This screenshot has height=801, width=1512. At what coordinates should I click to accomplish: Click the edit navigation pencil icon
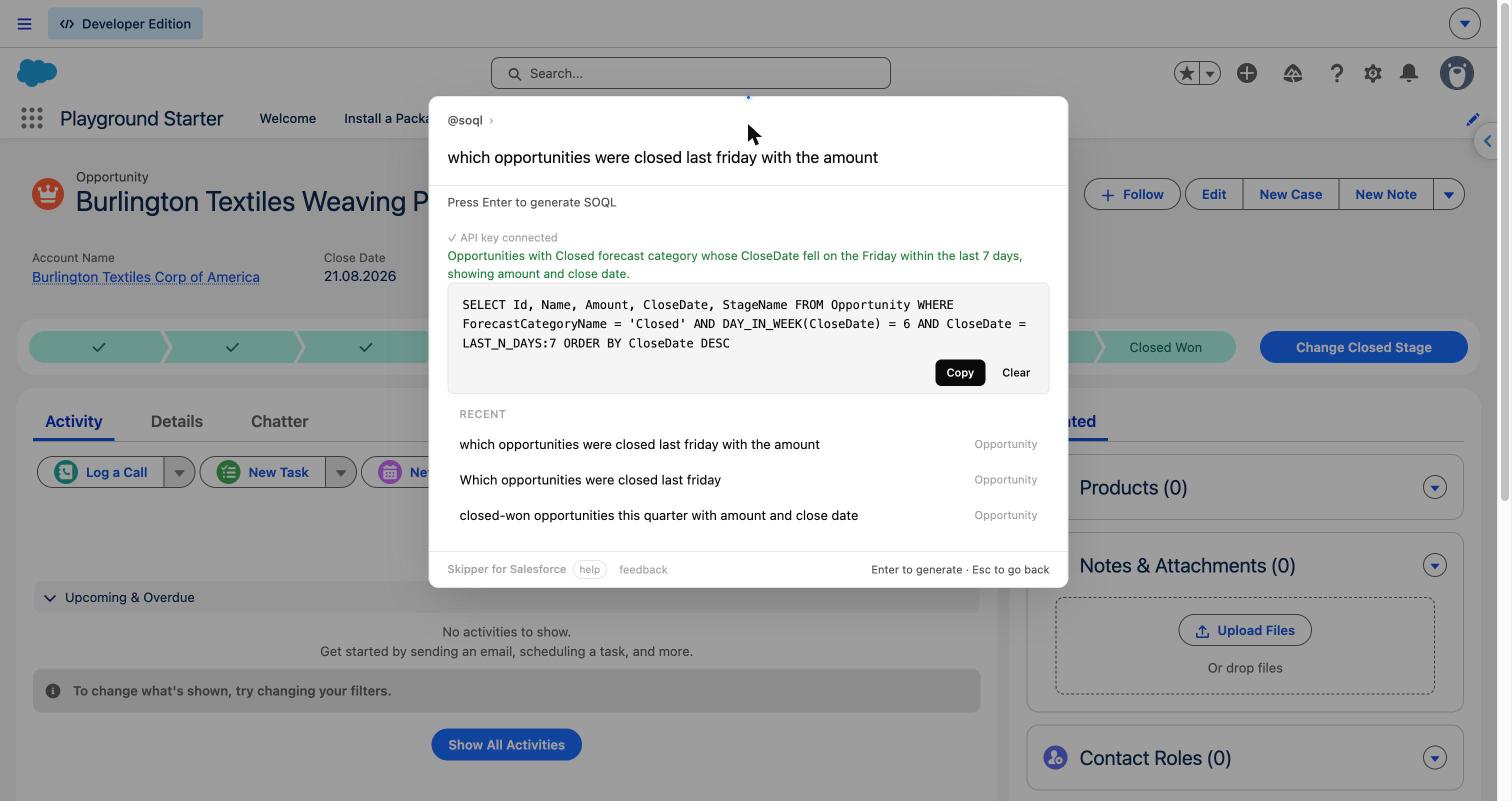click(x=1473, y=119)
